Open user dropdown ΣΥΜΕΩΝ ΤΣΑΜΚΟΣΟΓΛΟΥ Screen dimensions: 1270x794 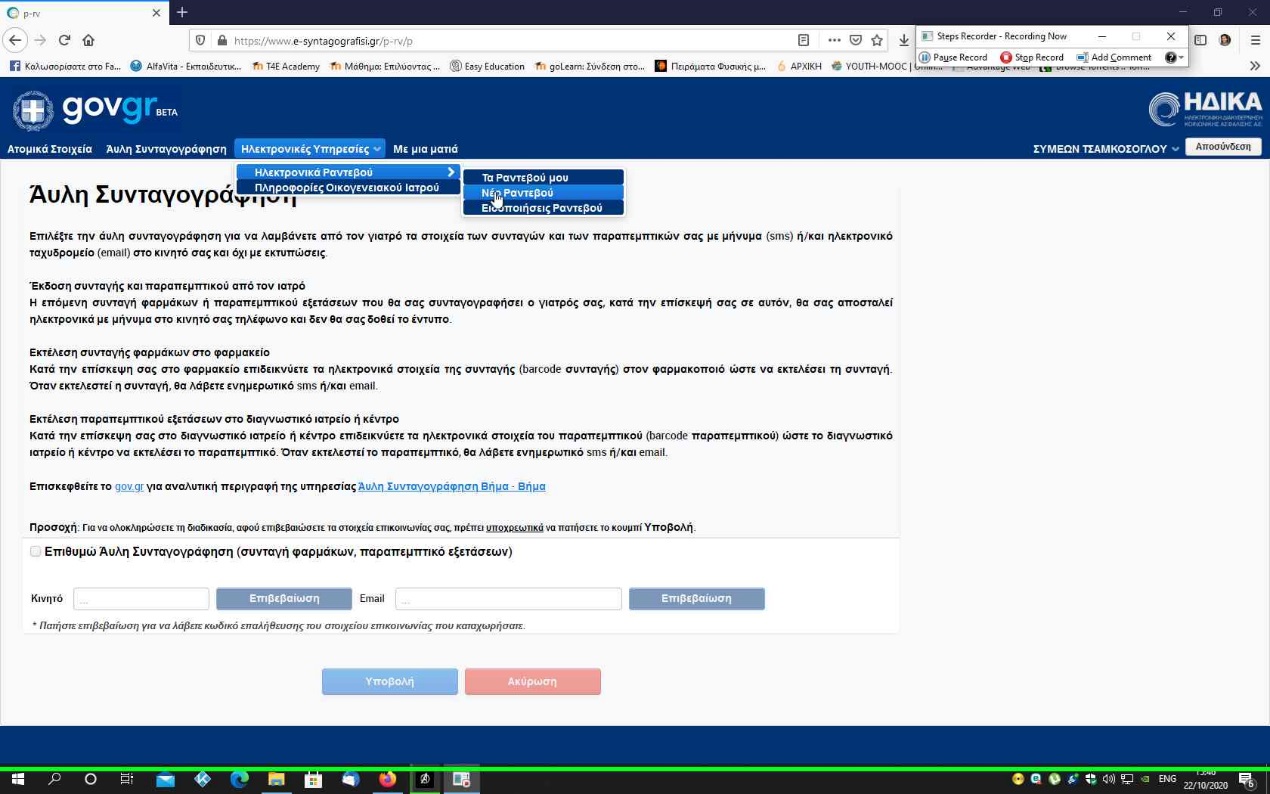point(1105,149)
